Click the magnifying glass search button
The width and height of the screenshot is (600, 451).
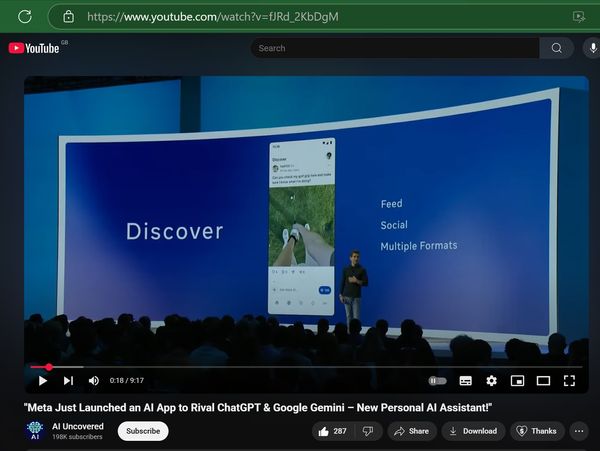[x=557, y=48]
